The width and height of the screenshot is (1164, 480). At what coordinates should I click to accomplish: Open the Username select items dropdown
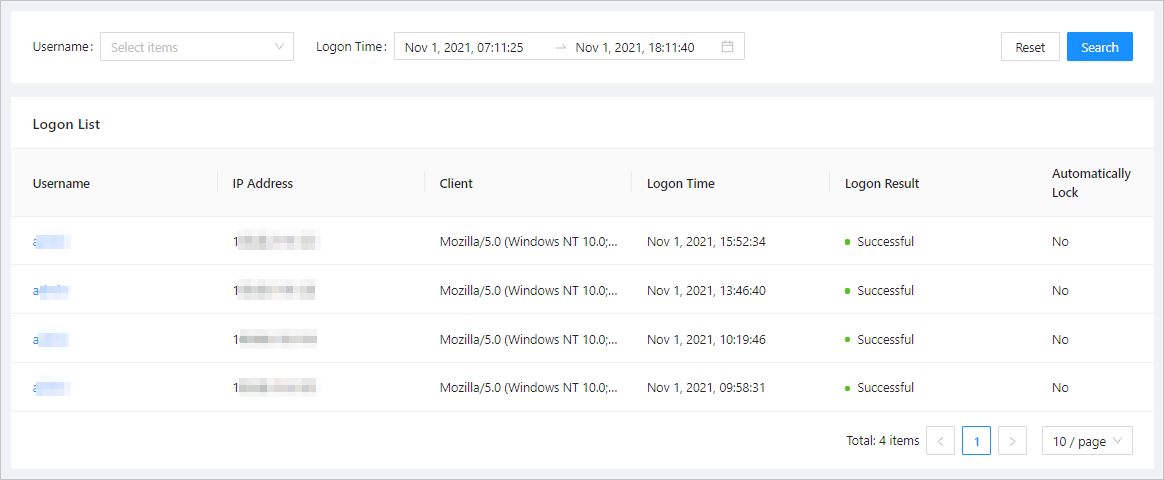click(185, 47)
